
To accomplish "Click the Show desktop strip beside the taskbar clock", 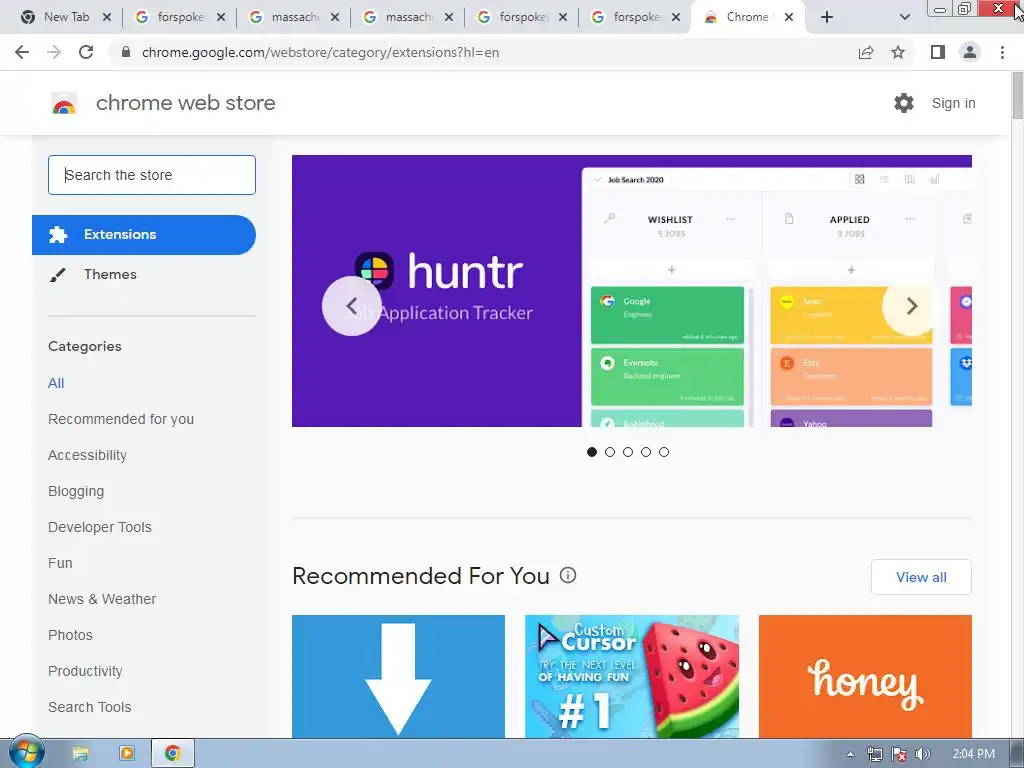I will [1017, 754].
